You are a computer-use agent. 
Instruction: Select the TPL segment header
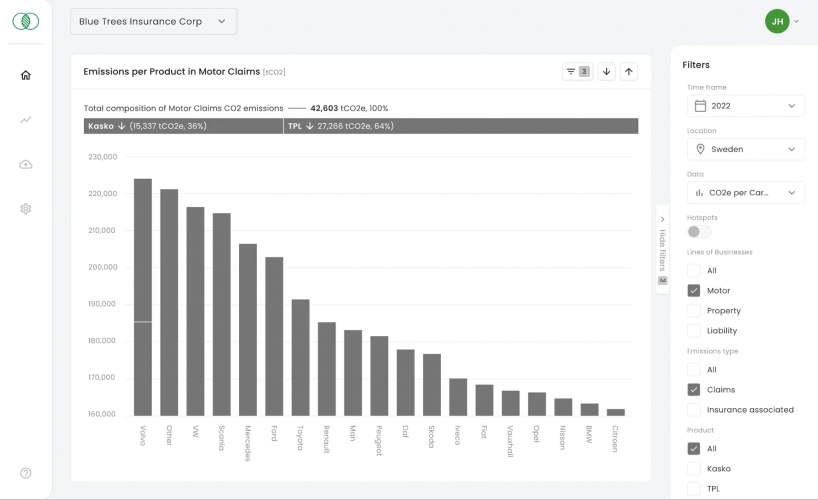(x=460, y=126)
